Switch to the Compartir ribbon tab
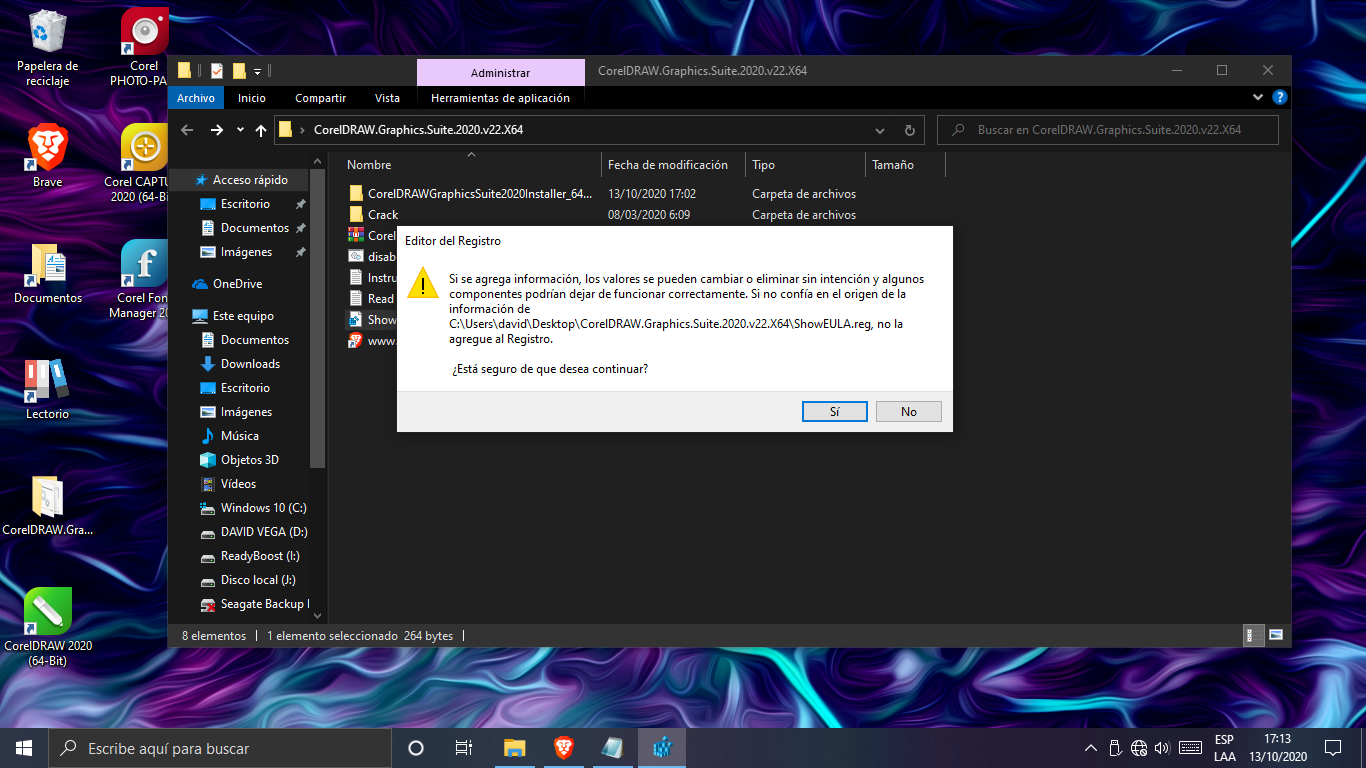Viewport: 1366px width, 768px height. click(x=320, y=98)
